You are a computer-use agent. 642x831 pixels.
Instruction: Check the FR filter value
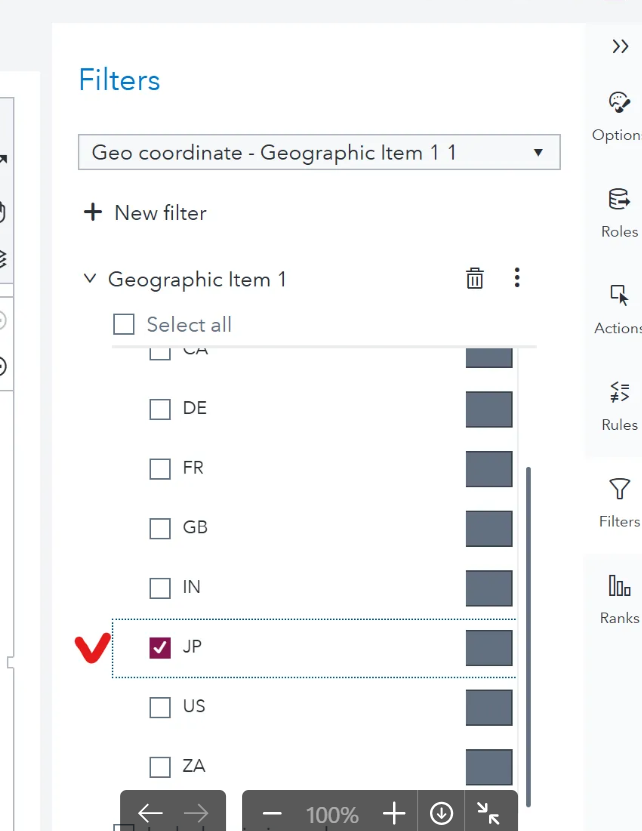[x=159, y=468]
